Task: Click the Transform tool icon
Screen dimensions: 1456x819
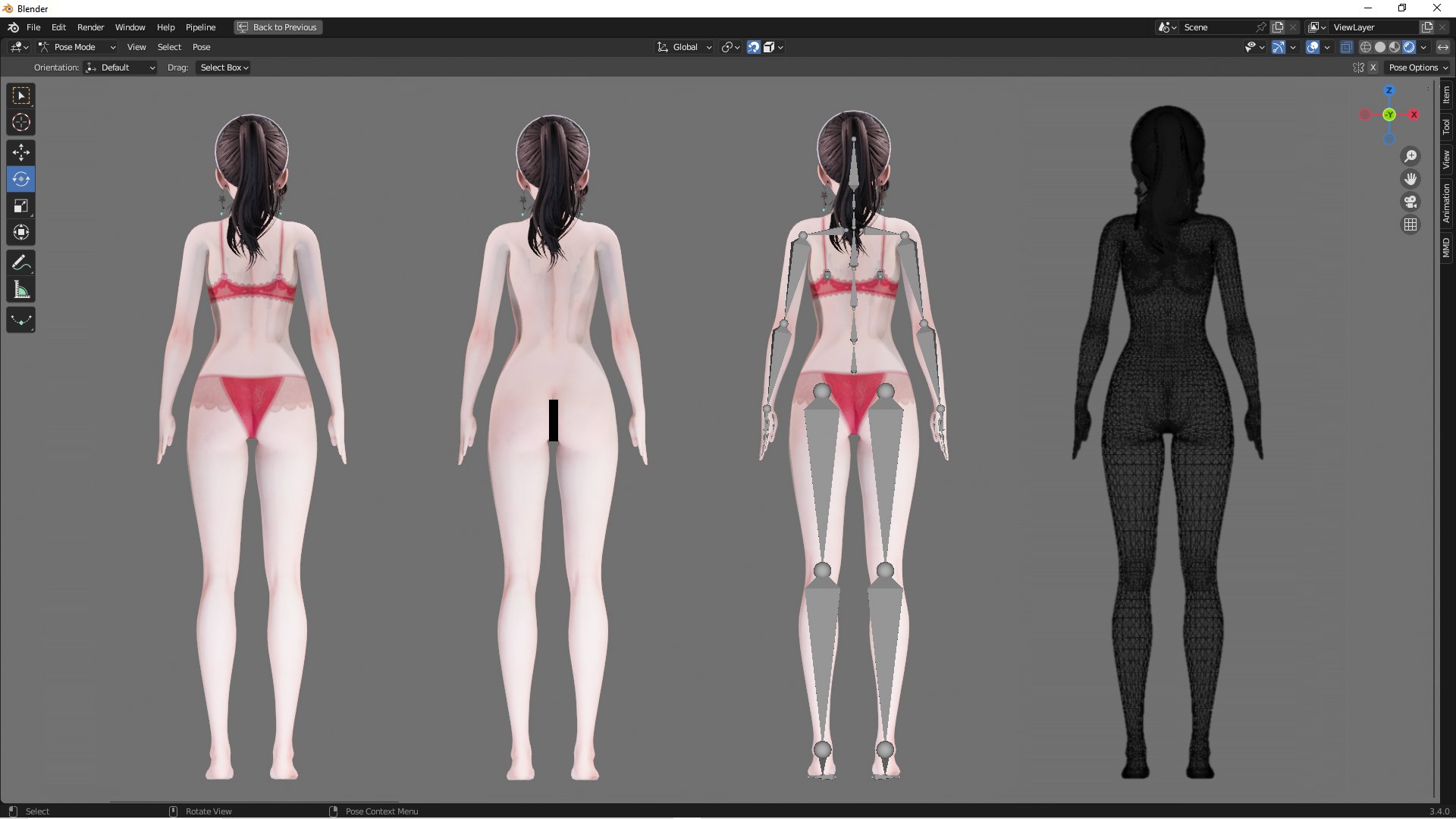Action: tap(21, 232)
